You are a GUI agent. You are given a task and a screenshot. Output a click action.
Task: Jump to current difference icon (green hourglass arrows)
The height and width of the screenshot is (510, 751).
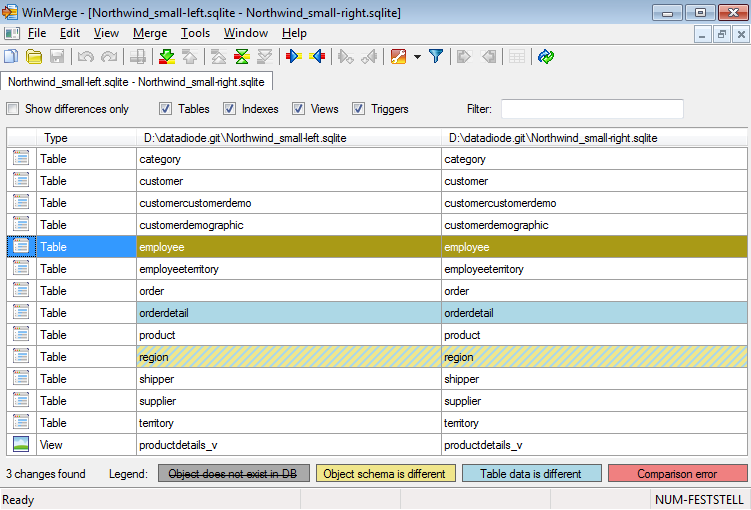pyautogui.click(x=242, y=57)
